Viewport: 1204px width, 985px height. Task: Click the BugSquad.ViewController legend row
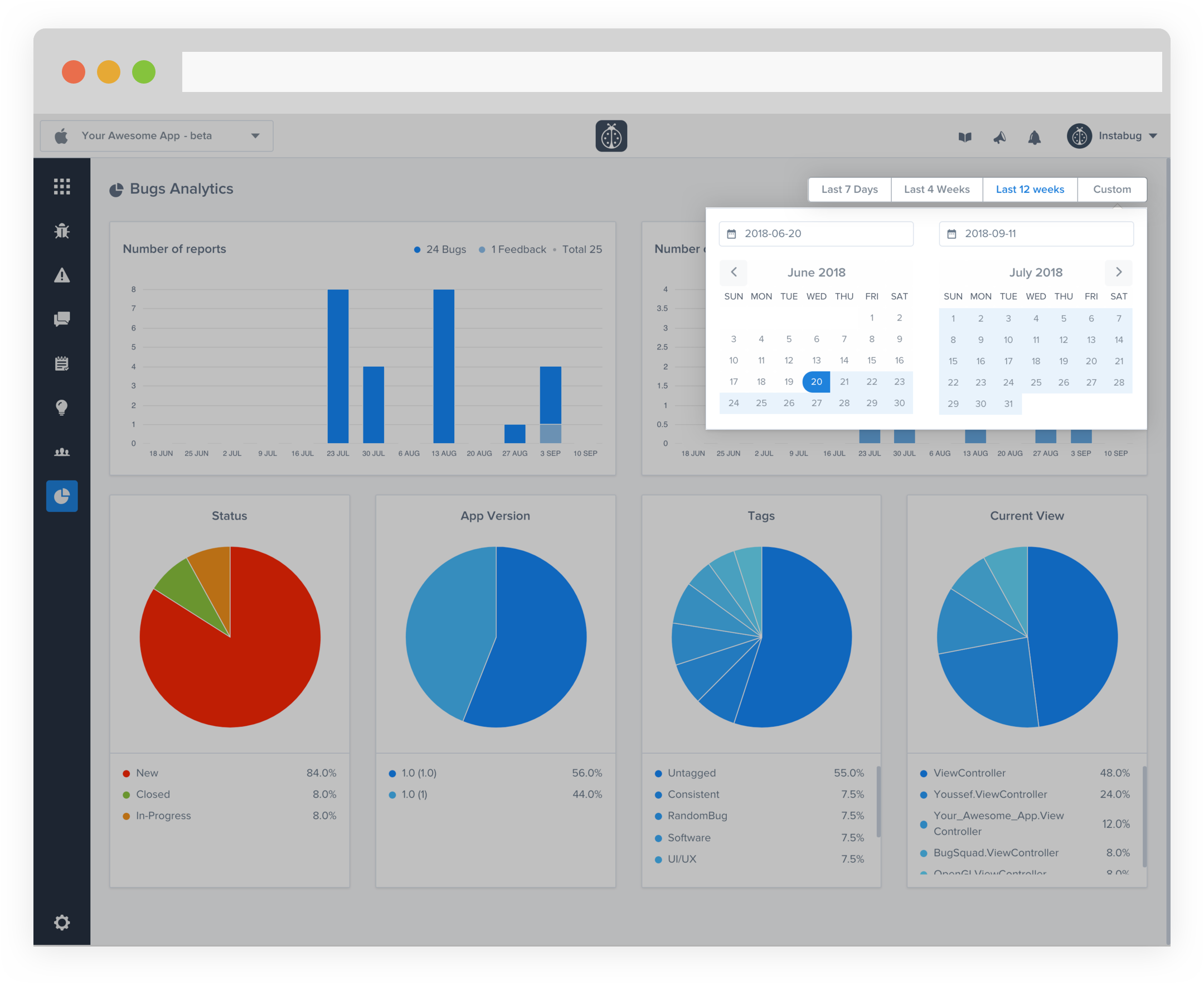coord(1025,853)
